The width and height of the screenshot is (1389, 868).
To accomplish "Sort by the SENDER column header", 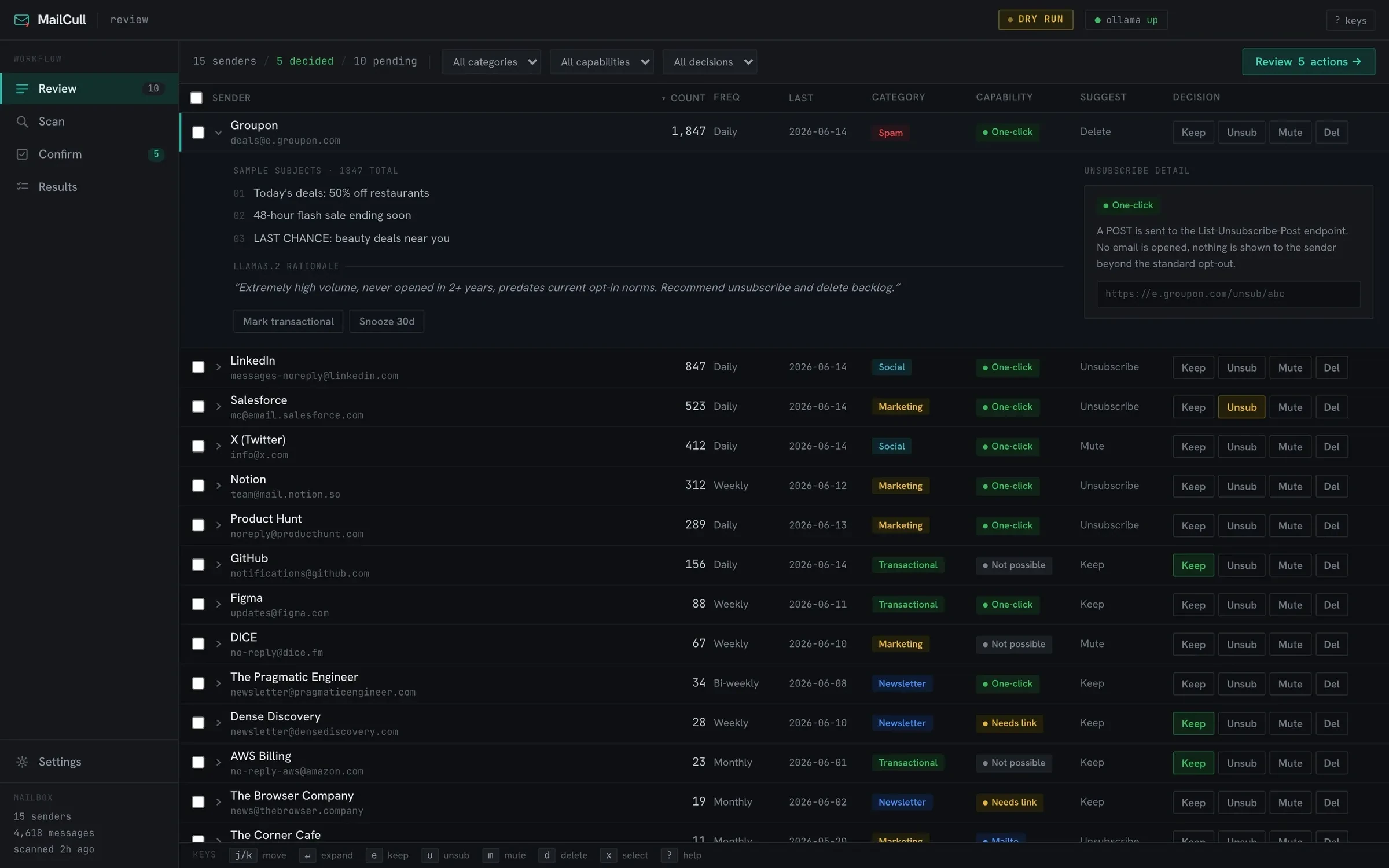I will coord(231,98).
